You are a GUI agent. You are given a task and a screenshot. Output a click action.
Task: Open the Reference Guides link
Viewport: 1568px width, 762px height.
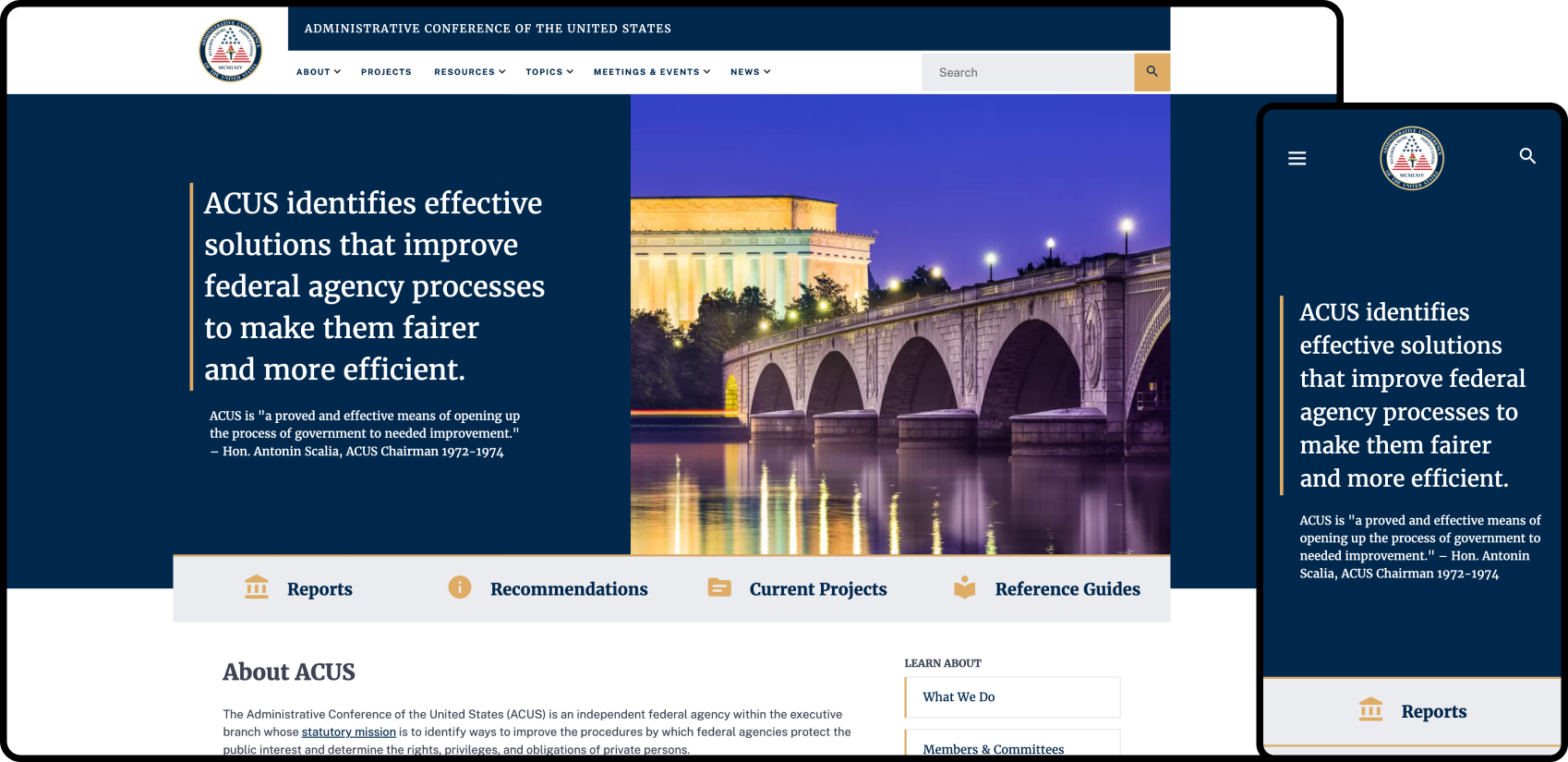(1067, 589)
